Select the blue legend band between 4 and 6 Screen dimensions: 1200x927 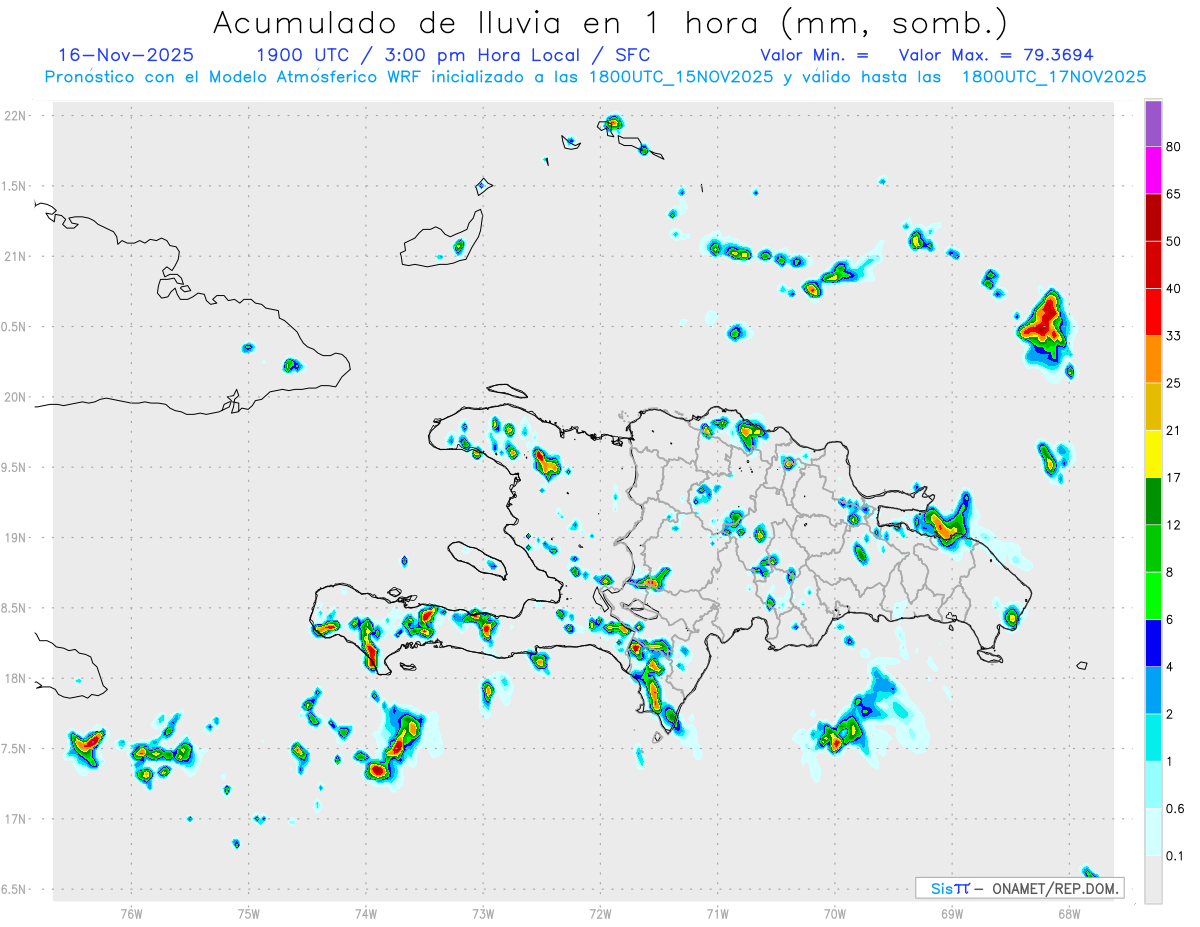[1153, 643]
